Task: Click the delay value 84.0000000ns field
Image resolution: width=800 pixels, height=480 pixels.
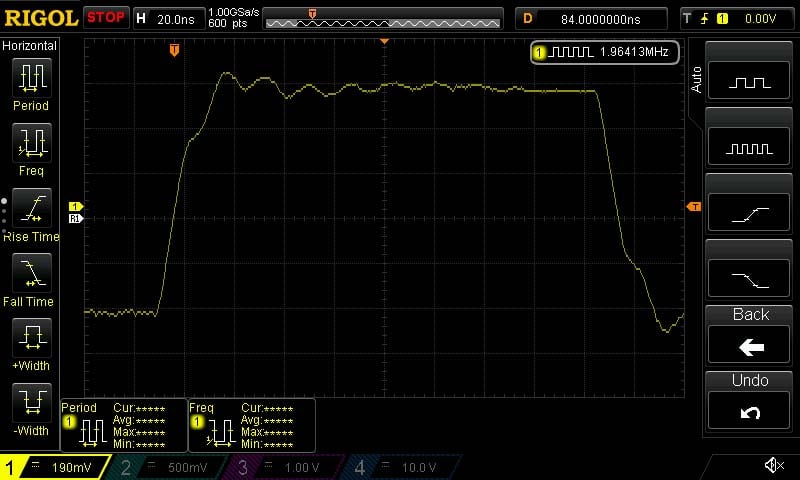Action: (601, 19)
